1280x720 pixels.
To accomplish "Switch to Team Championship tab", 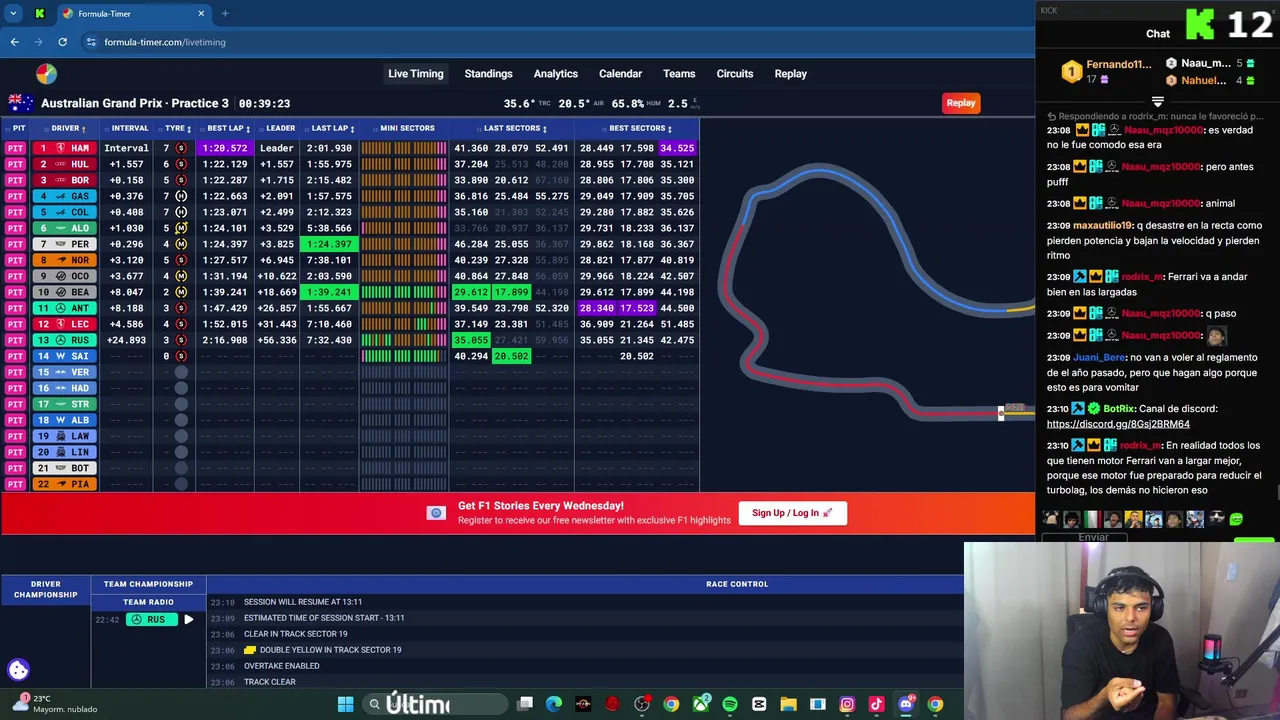I will click(148, 584).
